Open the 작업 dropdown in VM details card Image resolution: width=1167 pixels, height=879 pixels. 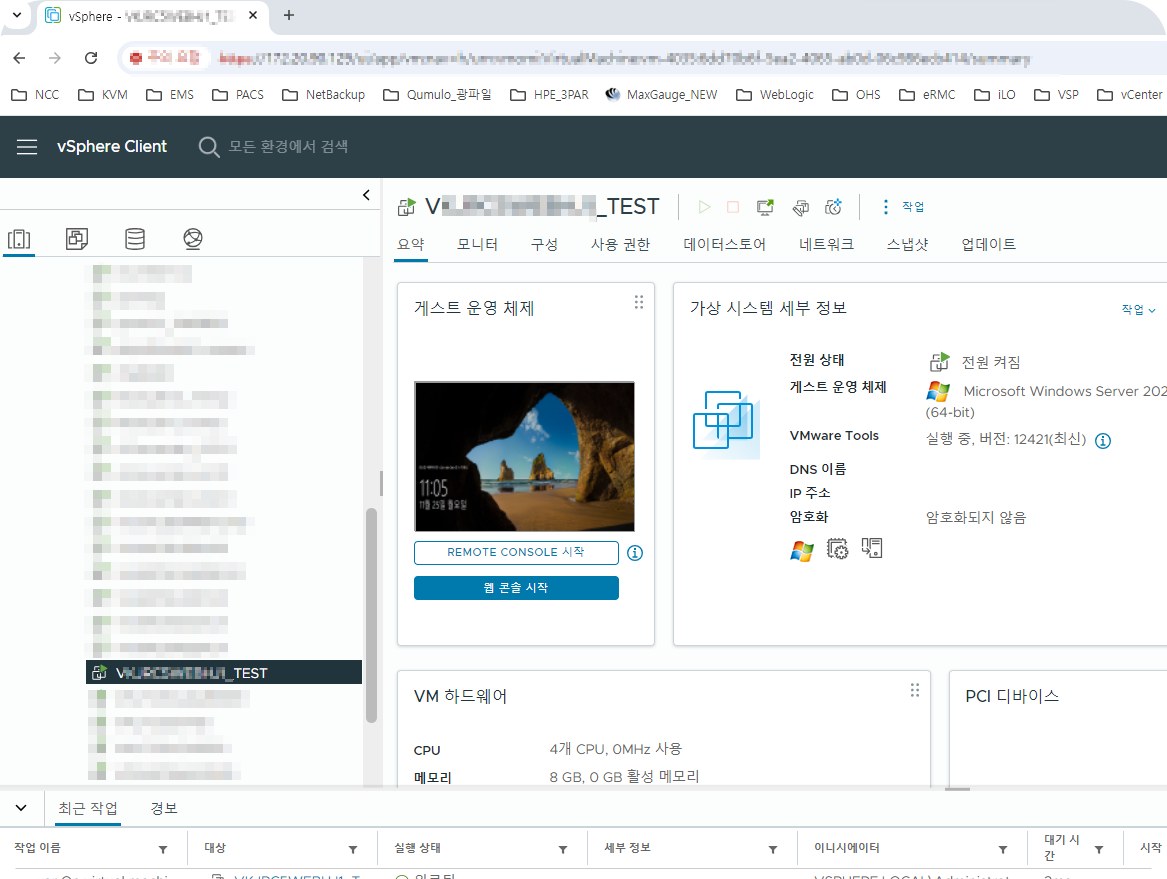1138,310
